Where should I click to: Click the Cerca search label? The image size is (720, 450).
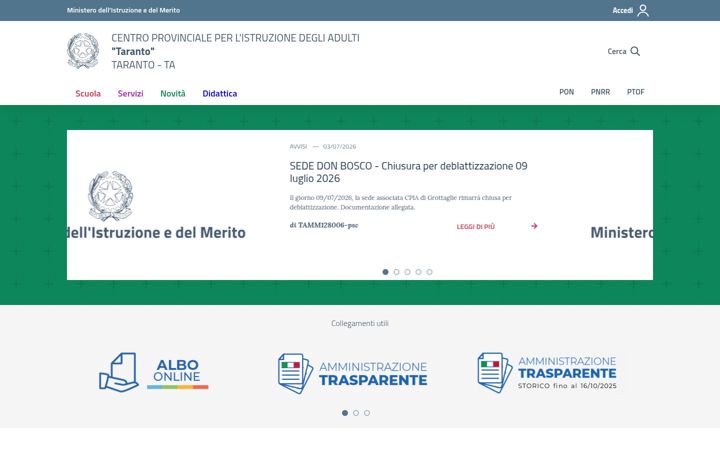(x=617, y=51)
